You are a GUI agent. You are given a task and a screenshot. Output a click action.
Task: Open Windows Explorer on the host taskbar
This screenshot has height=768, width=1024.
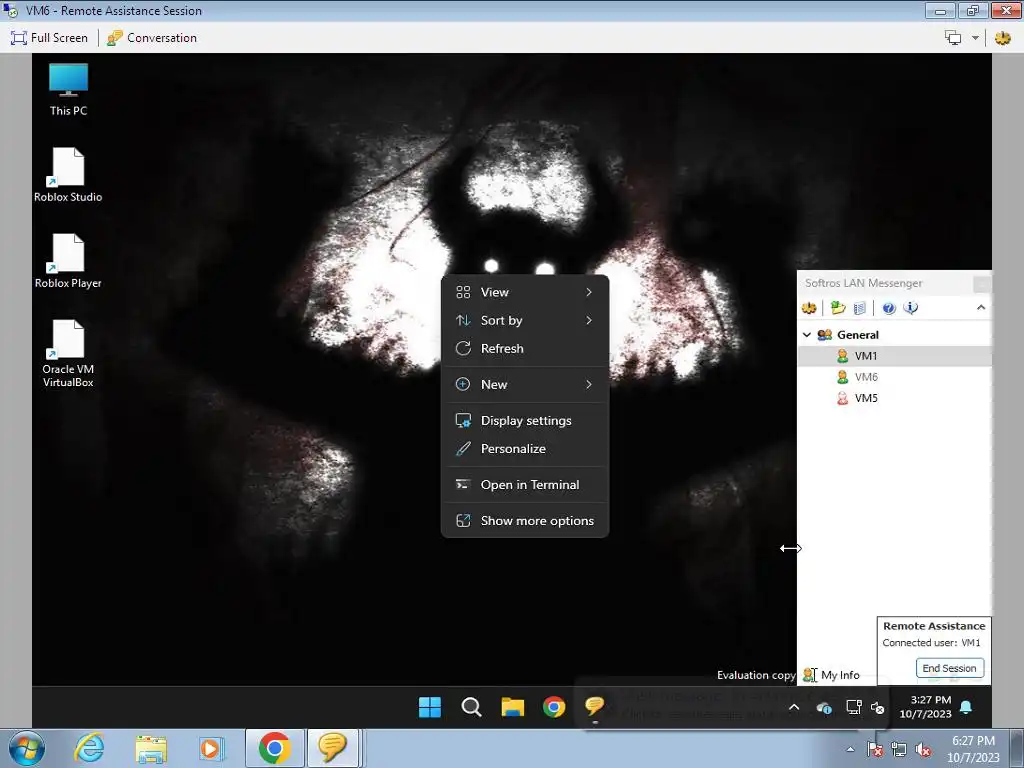point(151,748)
